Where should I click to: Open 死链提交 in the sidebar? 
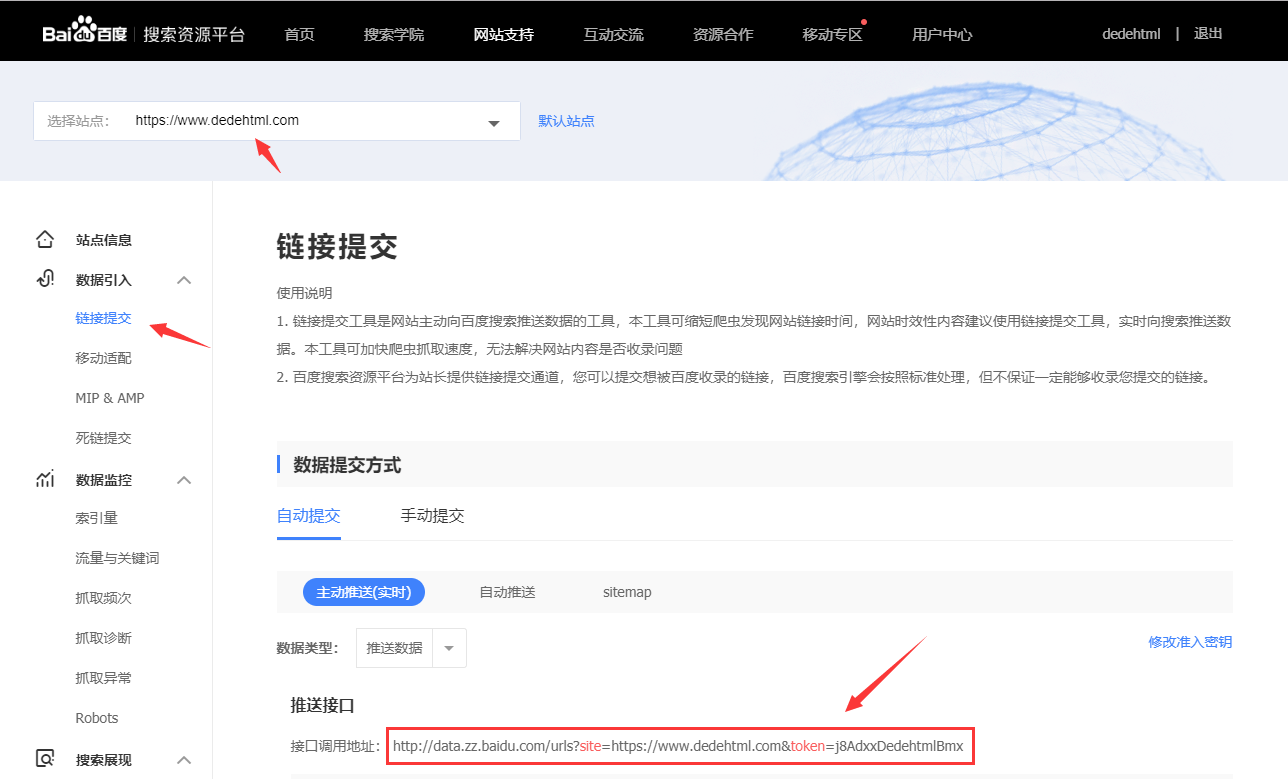click(x=103, y=438)
